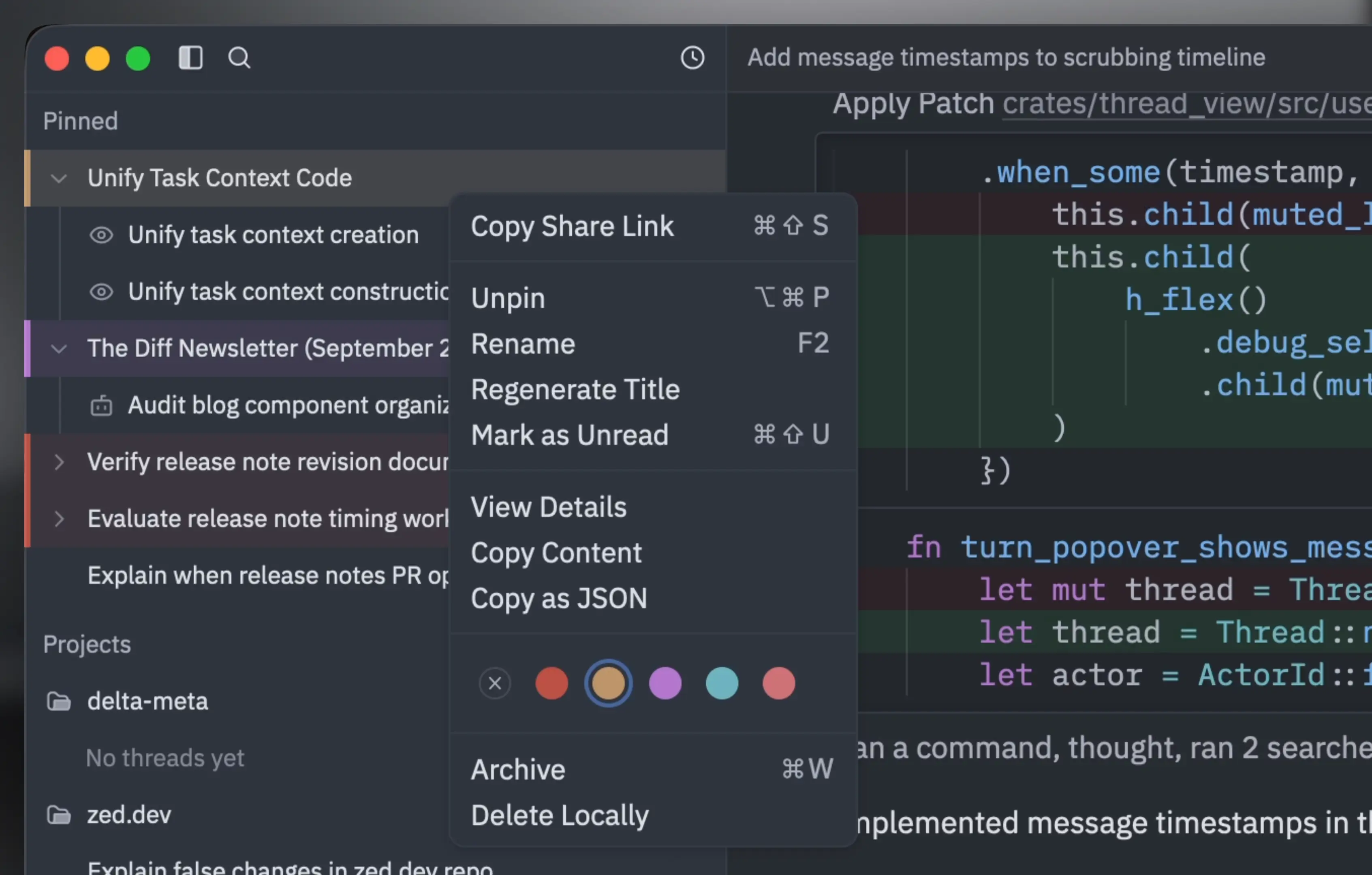Select Copy Content menu item
1372x875 pixels.
(x=654, y=553)
